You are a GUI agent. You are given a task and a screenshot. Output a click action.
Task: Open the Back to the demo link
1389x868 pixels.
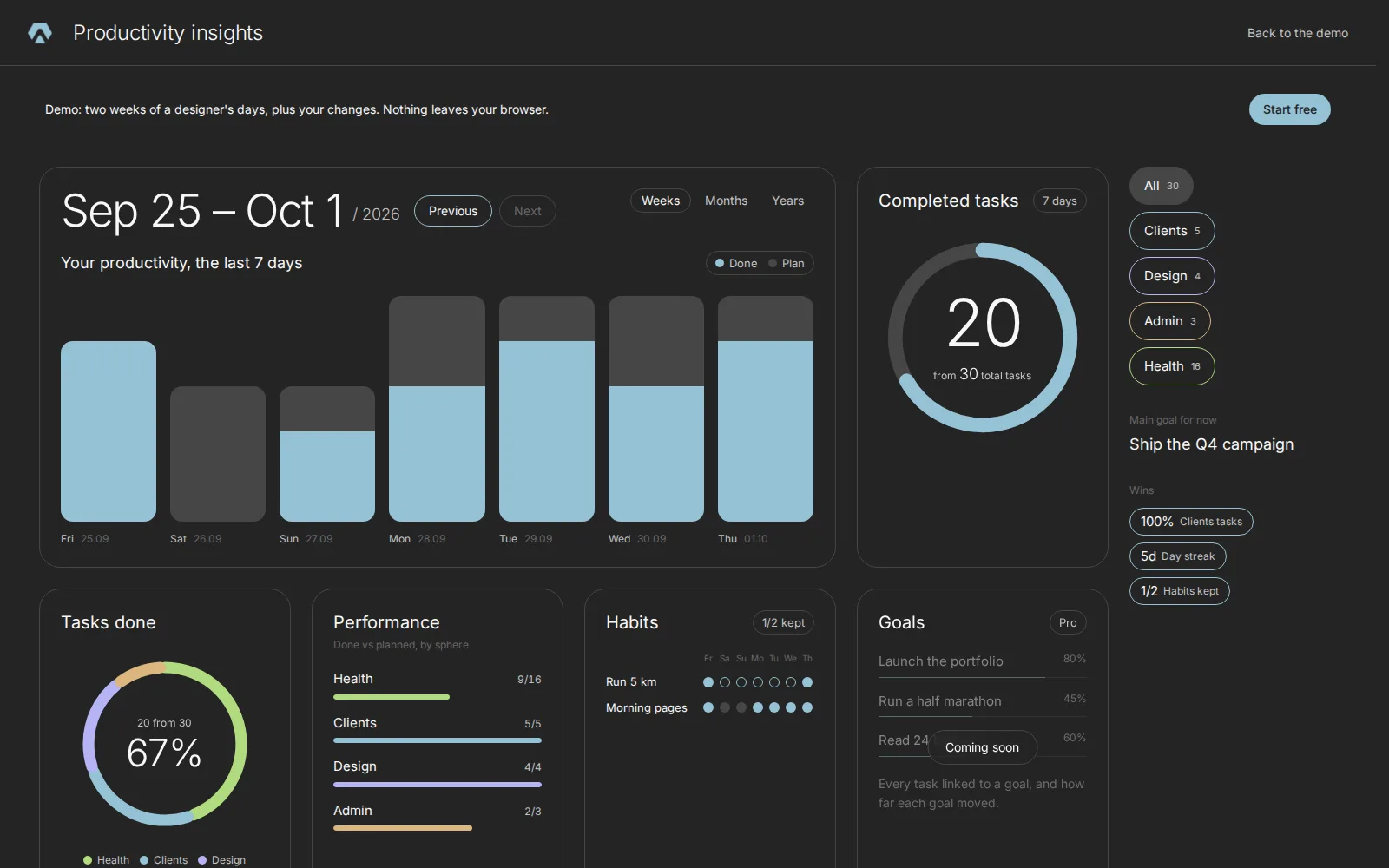point(1297,33)
